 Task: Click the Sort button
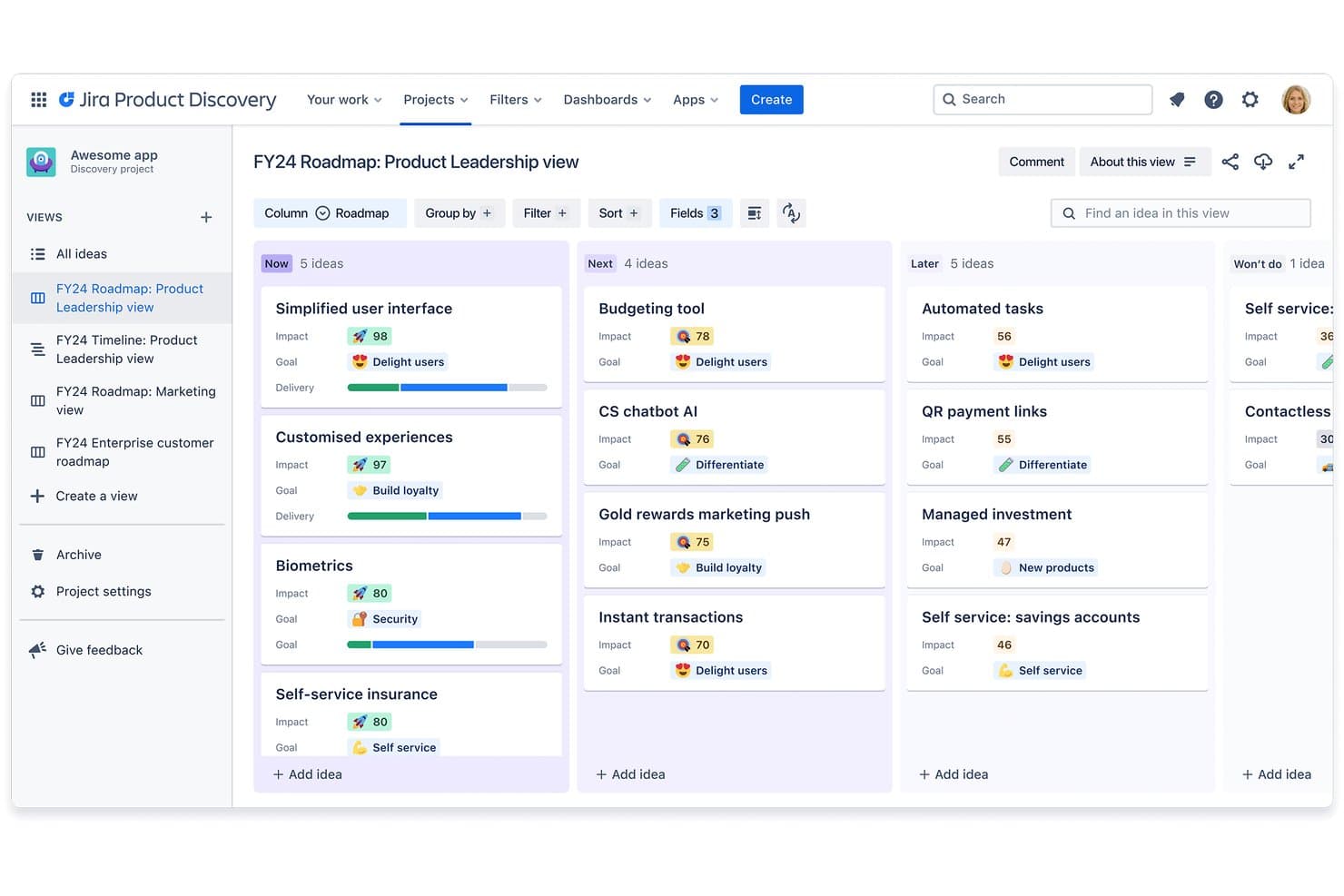[x=619, y=213]
